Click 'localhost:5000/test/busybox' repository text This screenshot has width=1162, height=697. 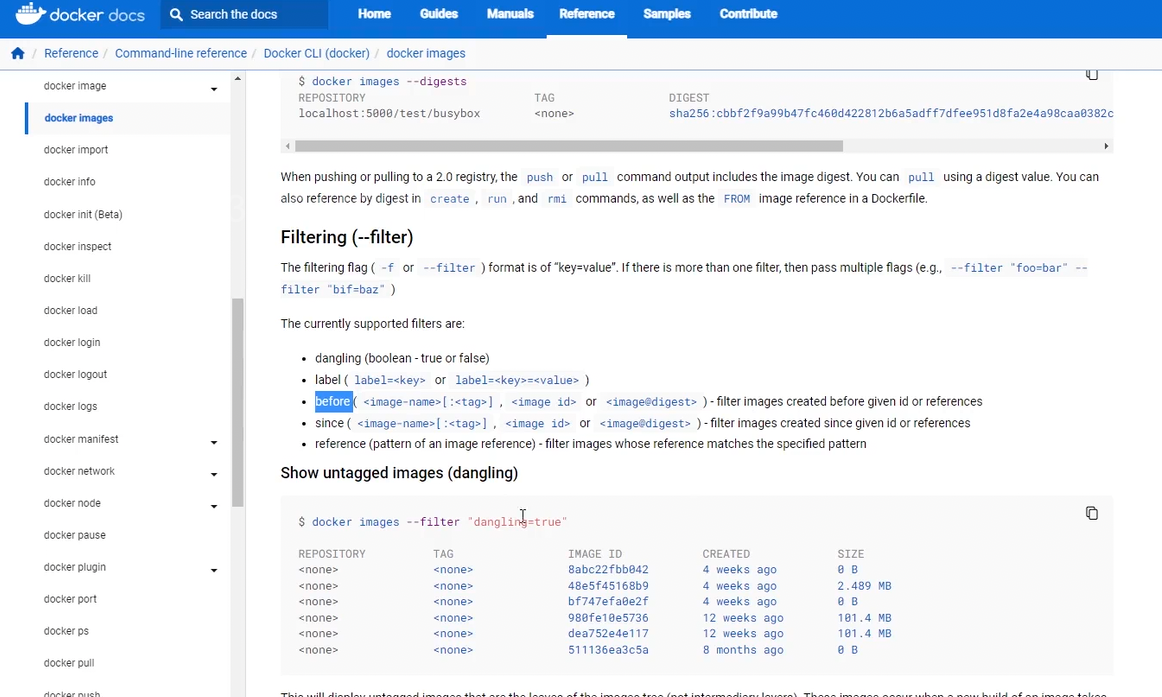click(389, 113)
